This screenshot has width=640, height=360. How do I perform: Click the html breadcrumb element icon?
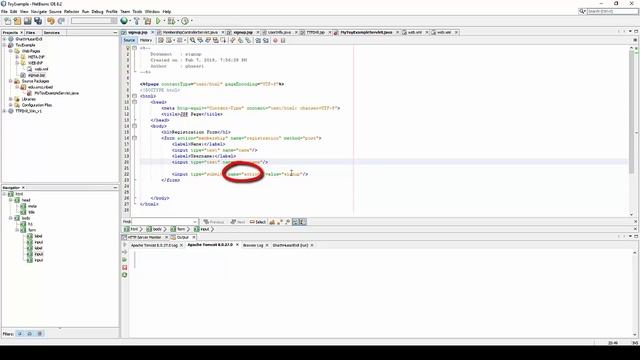click(127, 229)
